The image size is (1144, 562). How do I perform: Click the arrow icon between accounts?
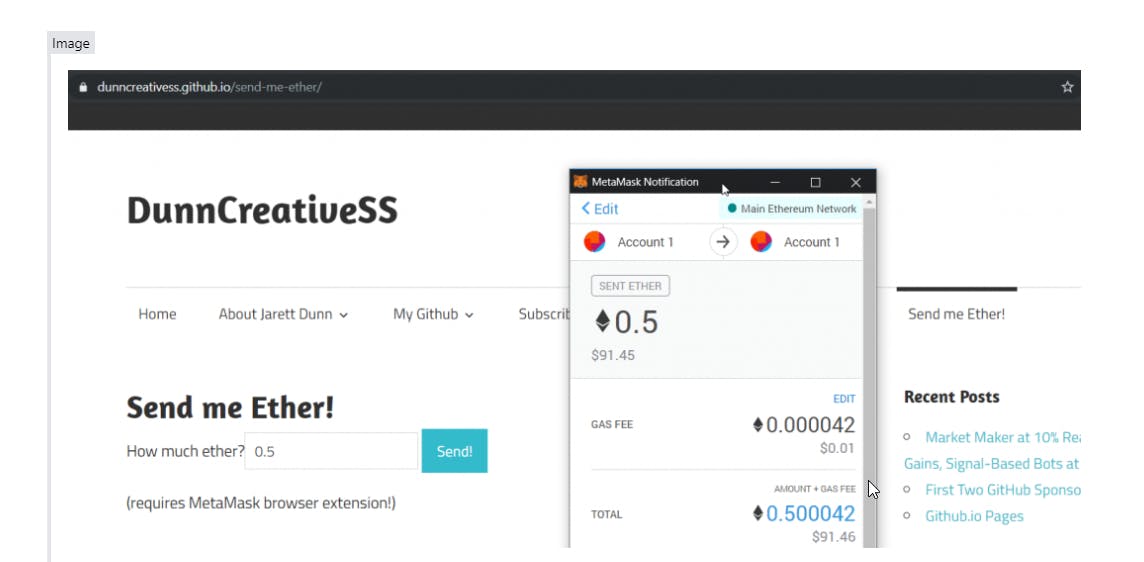(x=722, y=242)
